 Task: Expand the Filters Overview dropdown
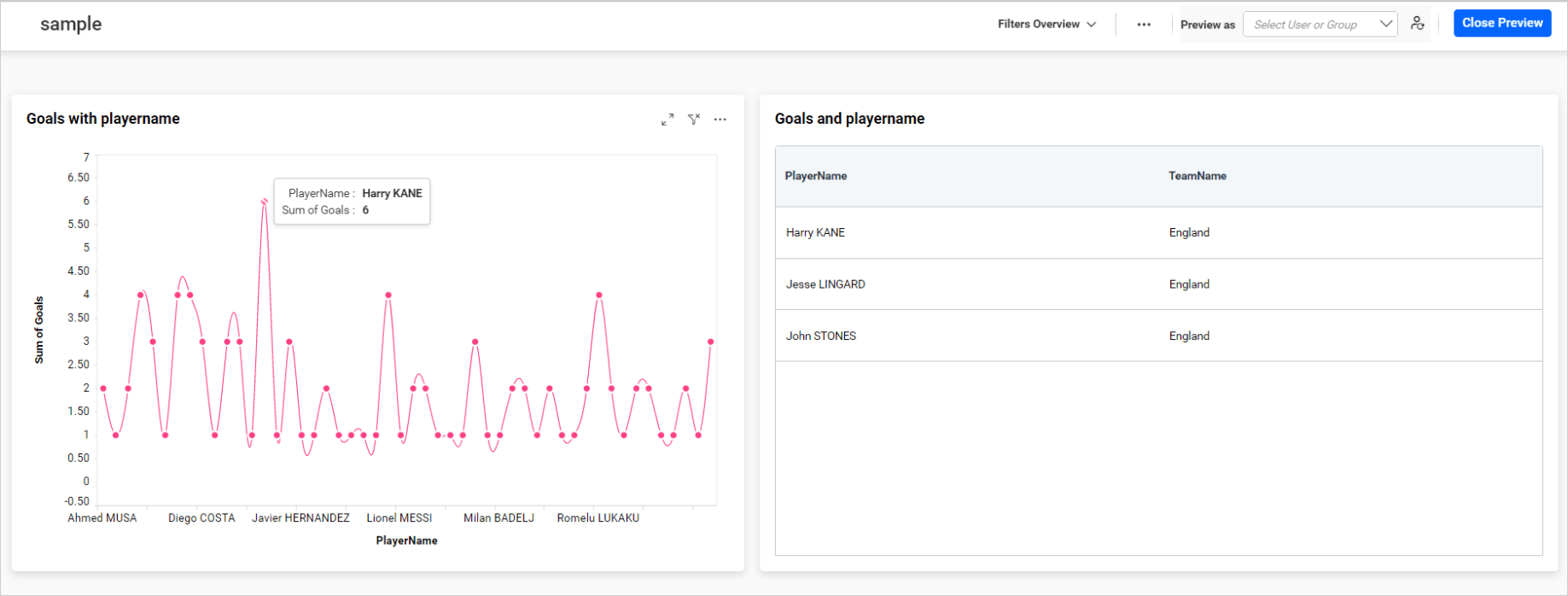click(1046, 25)
